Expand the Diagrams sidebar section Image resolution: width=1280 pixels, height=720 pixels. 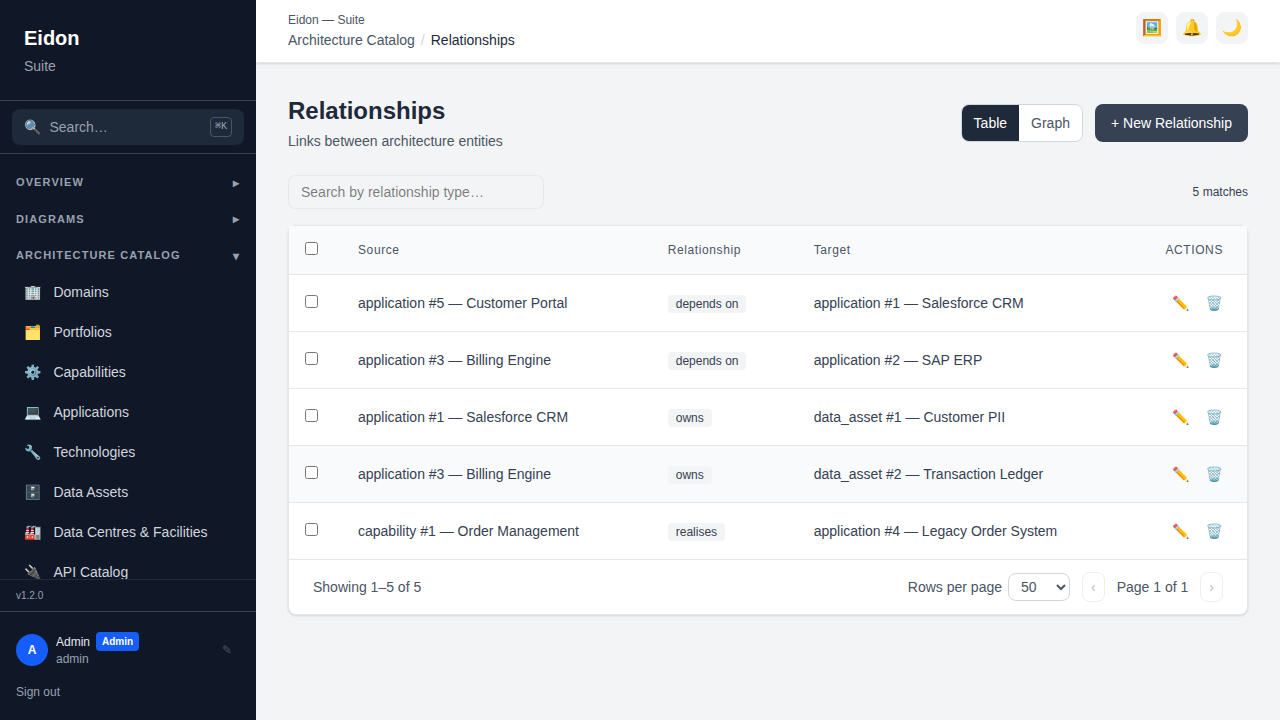[x=128, y=219]
